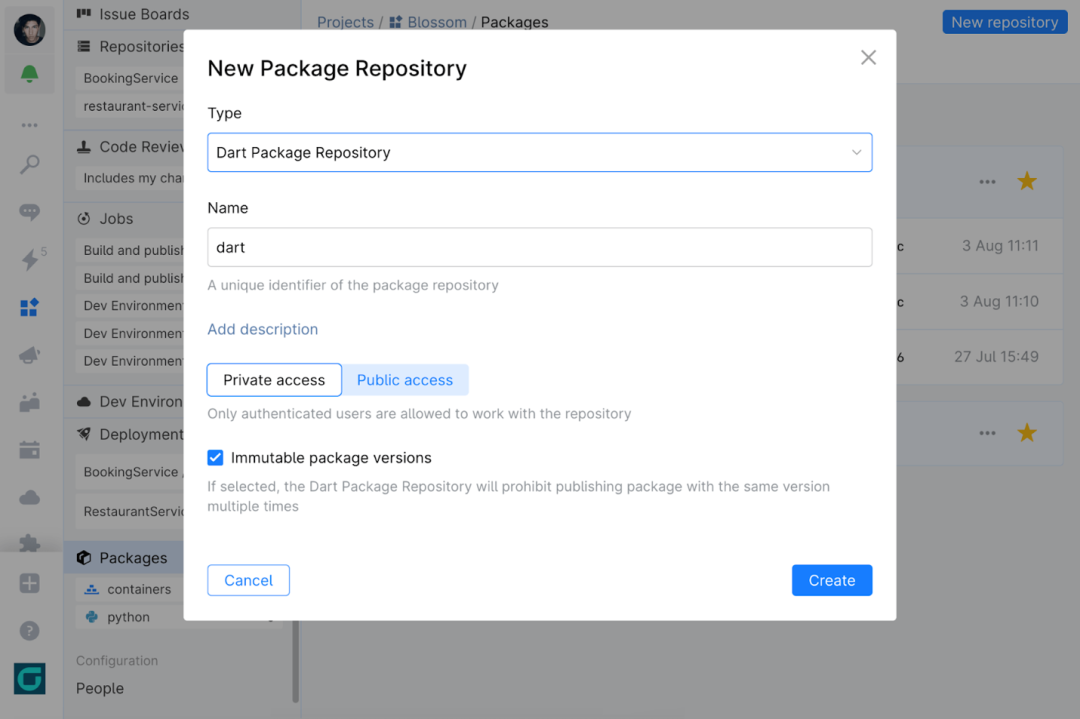
Task: Open the lightning bolt to-do icon
Action: click(30, 259)
